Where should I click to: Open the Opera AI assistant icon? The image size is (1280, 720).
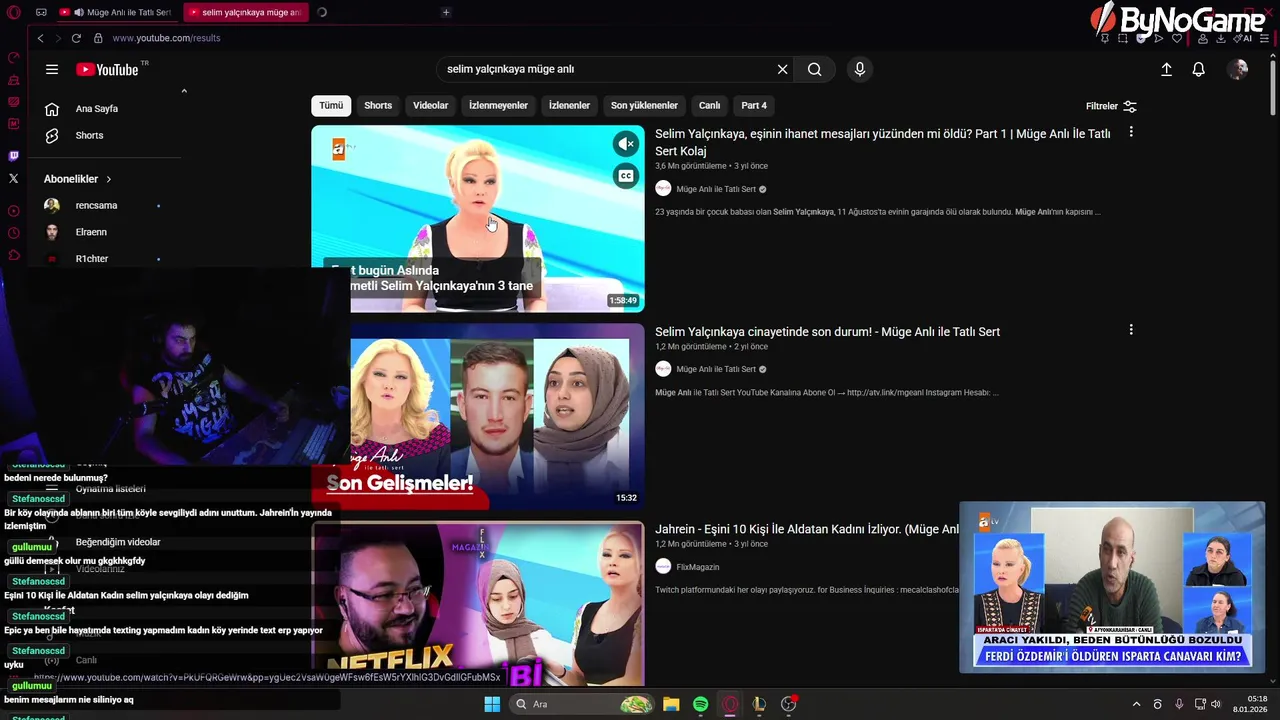1241,38
